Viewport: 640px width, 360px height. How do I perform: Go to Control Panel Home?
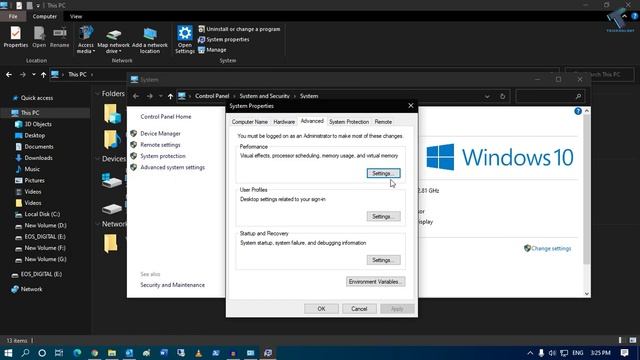[166, 117]
